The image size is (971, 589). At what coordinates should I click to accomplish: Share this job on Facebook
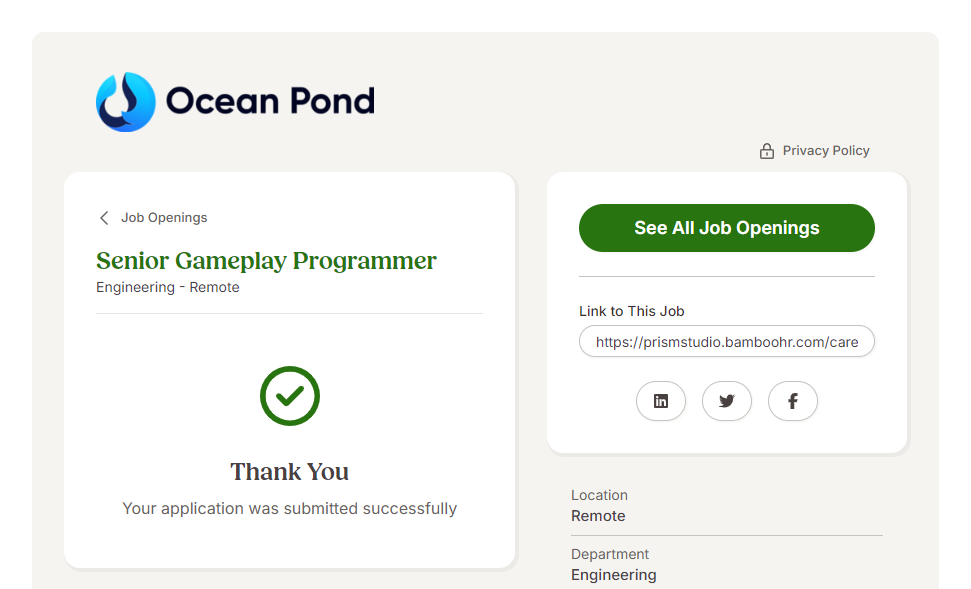(x=793, y=401)
